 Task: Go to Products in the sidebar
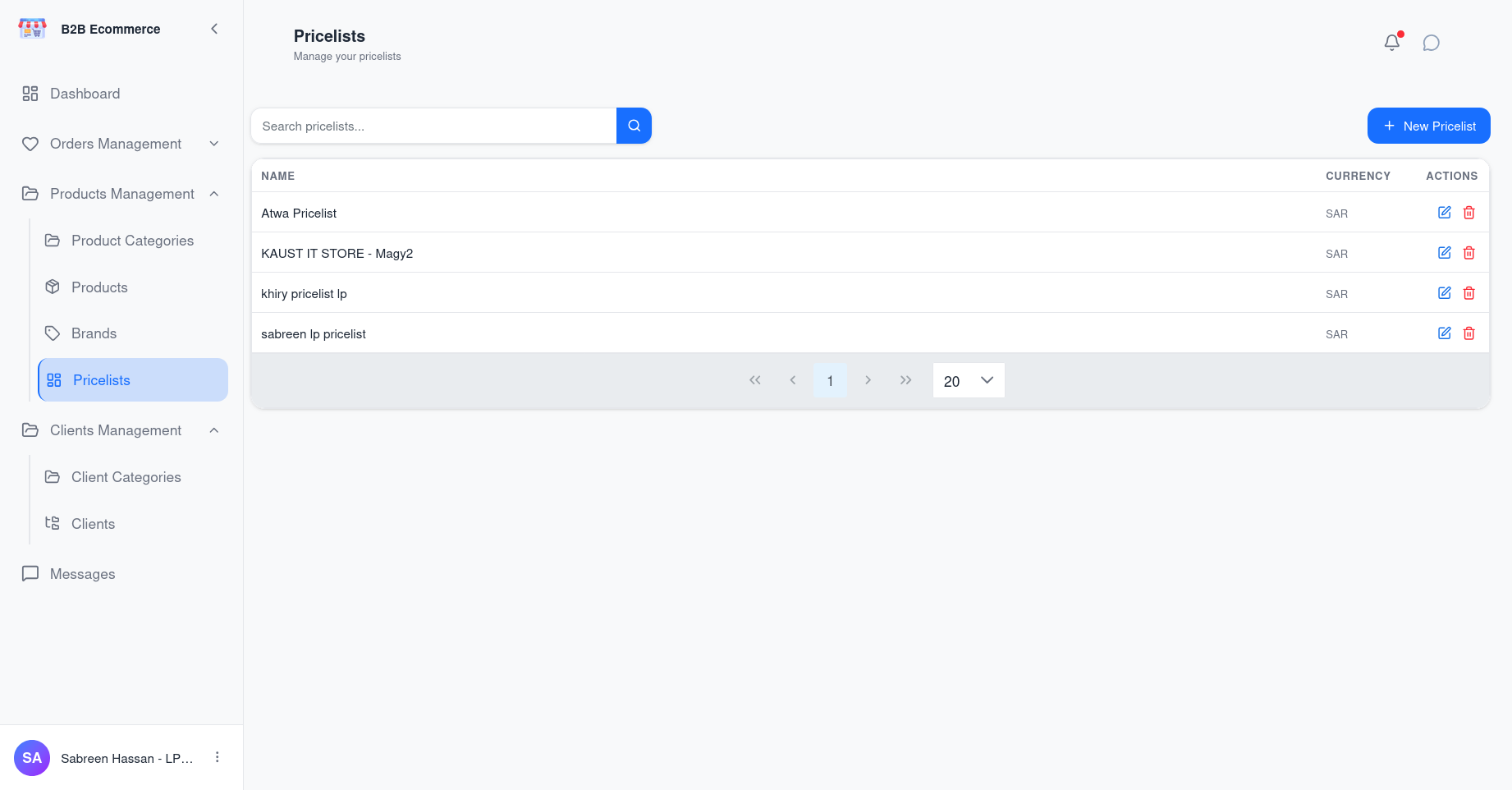coord(133,287)
